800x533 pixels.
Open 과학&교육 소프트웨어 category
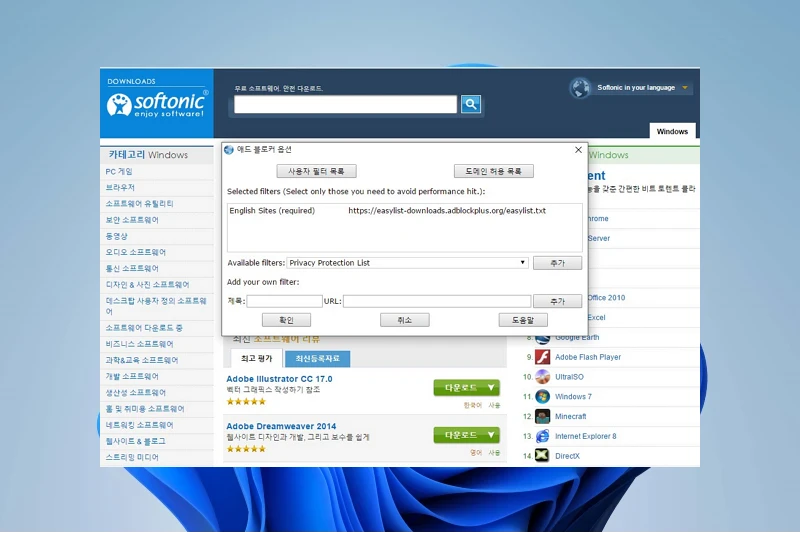[x=142, y=360]
